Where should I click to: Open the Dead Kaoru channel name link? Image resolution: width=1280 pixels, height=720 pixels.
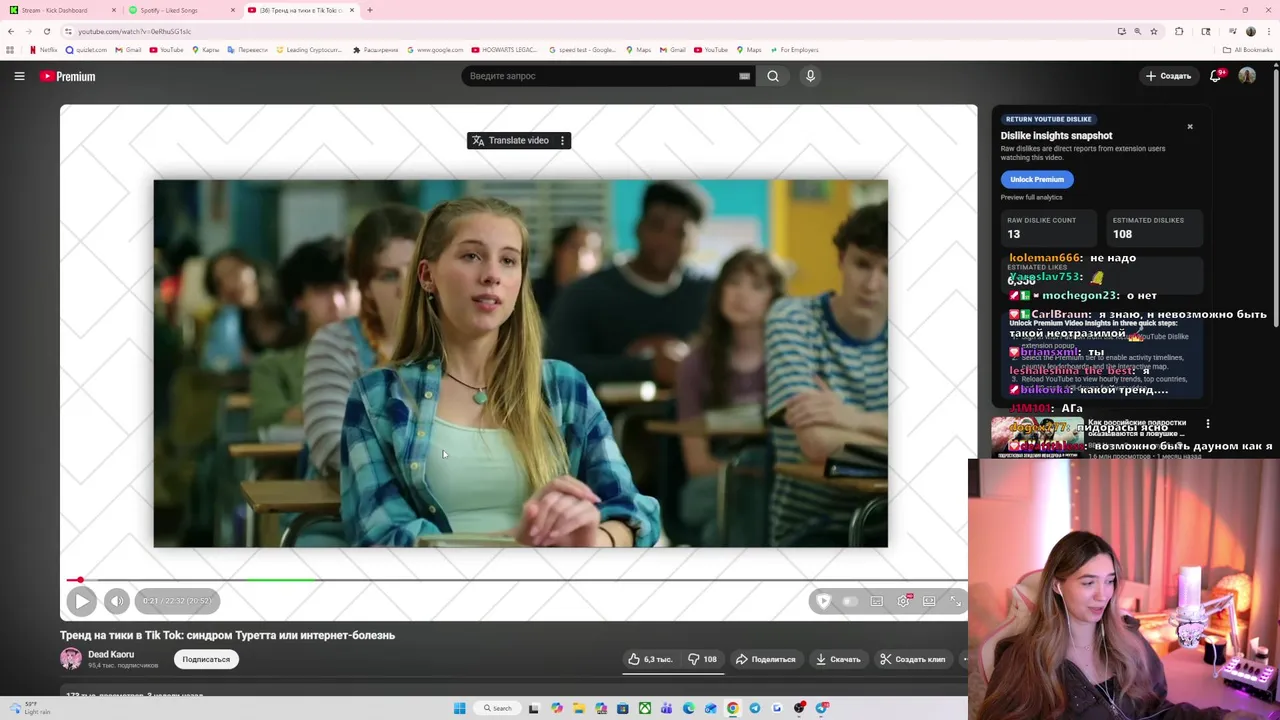point(111,654)
